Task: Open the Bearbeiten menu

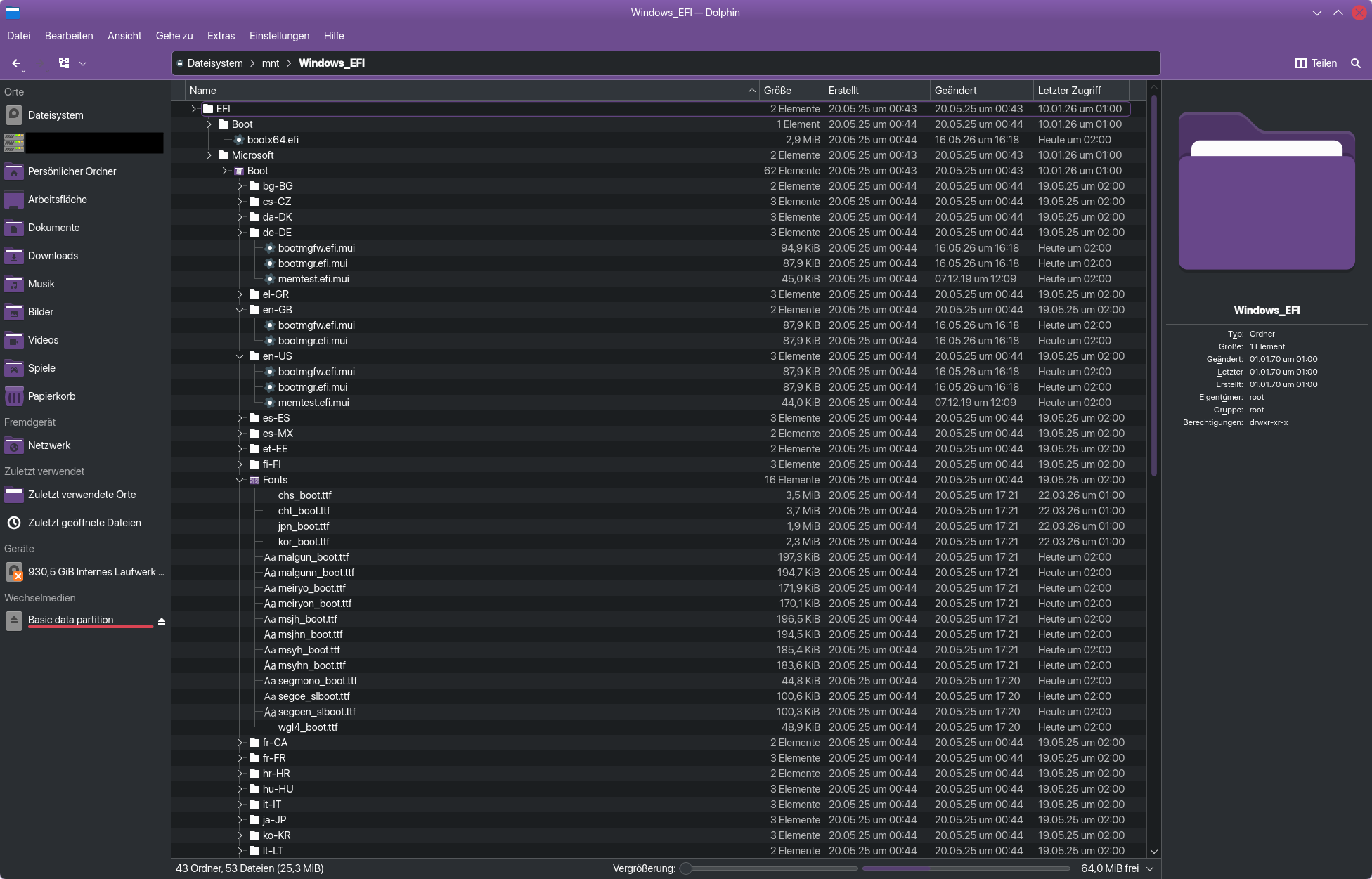Action: pyautogui.click(x=69, y=36)
